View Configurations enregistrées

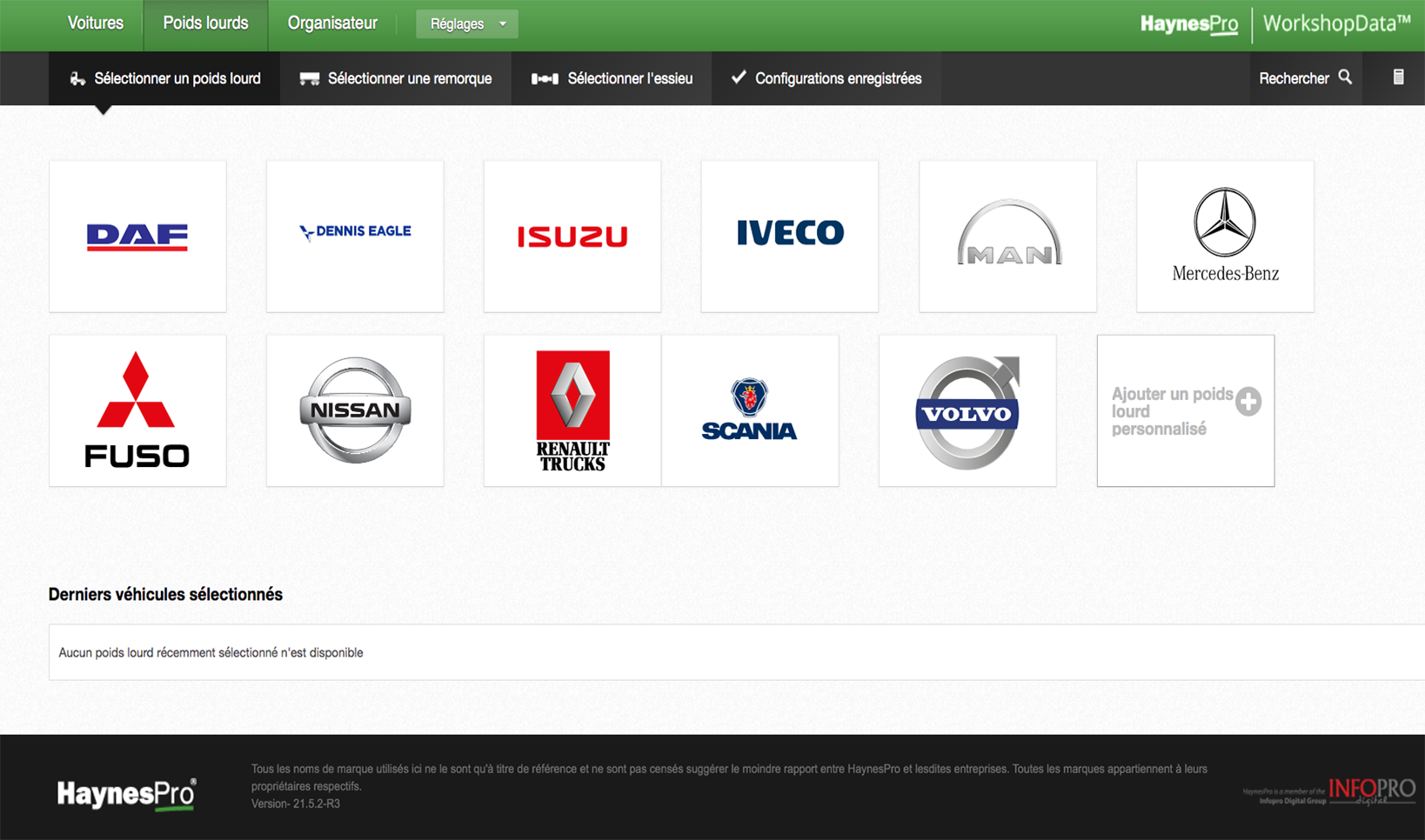pyautogui.click(x=826, y=78)
